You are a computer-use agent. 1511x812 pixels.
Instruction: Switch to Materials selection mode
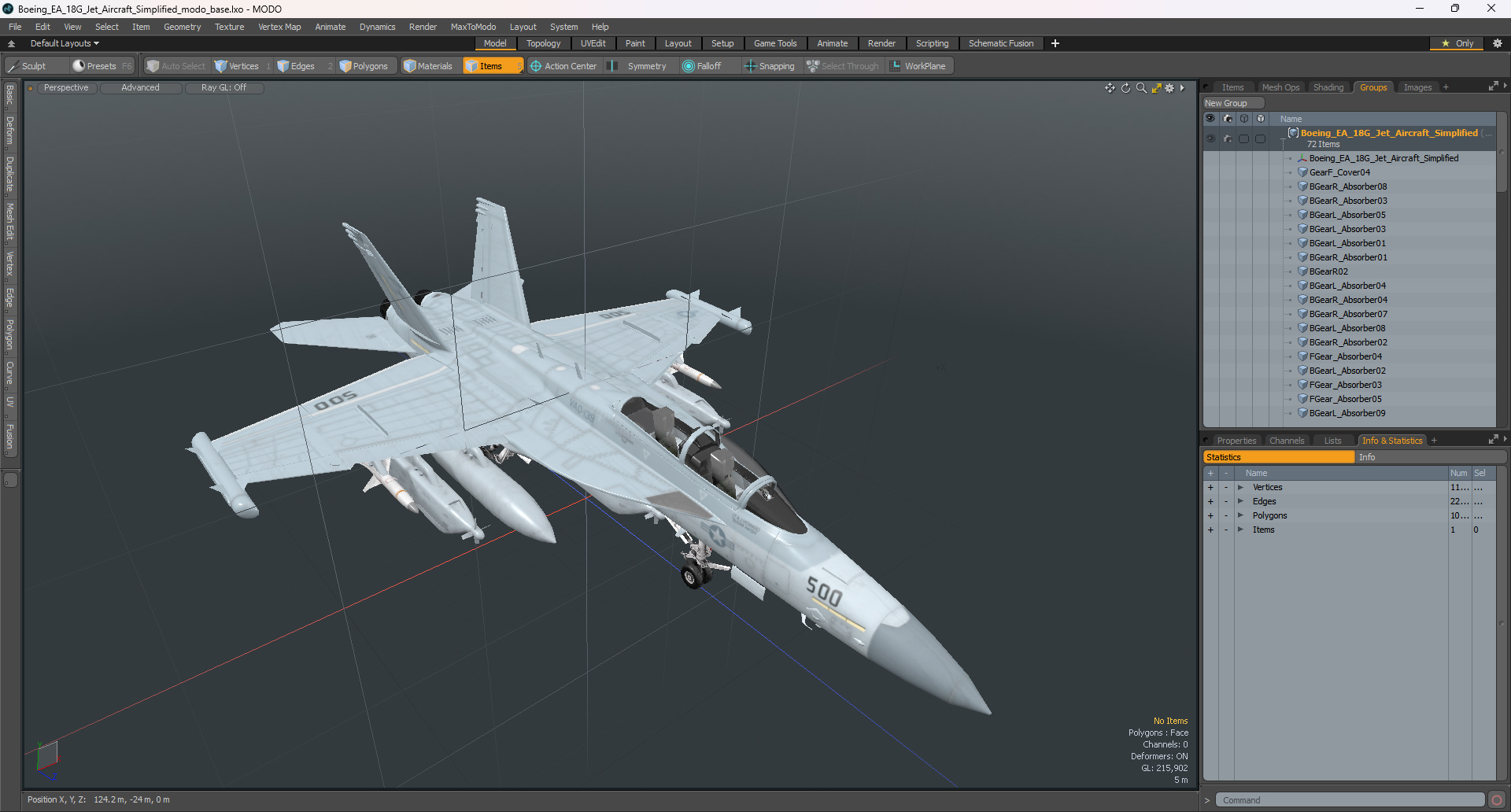[x=428, y=66]
